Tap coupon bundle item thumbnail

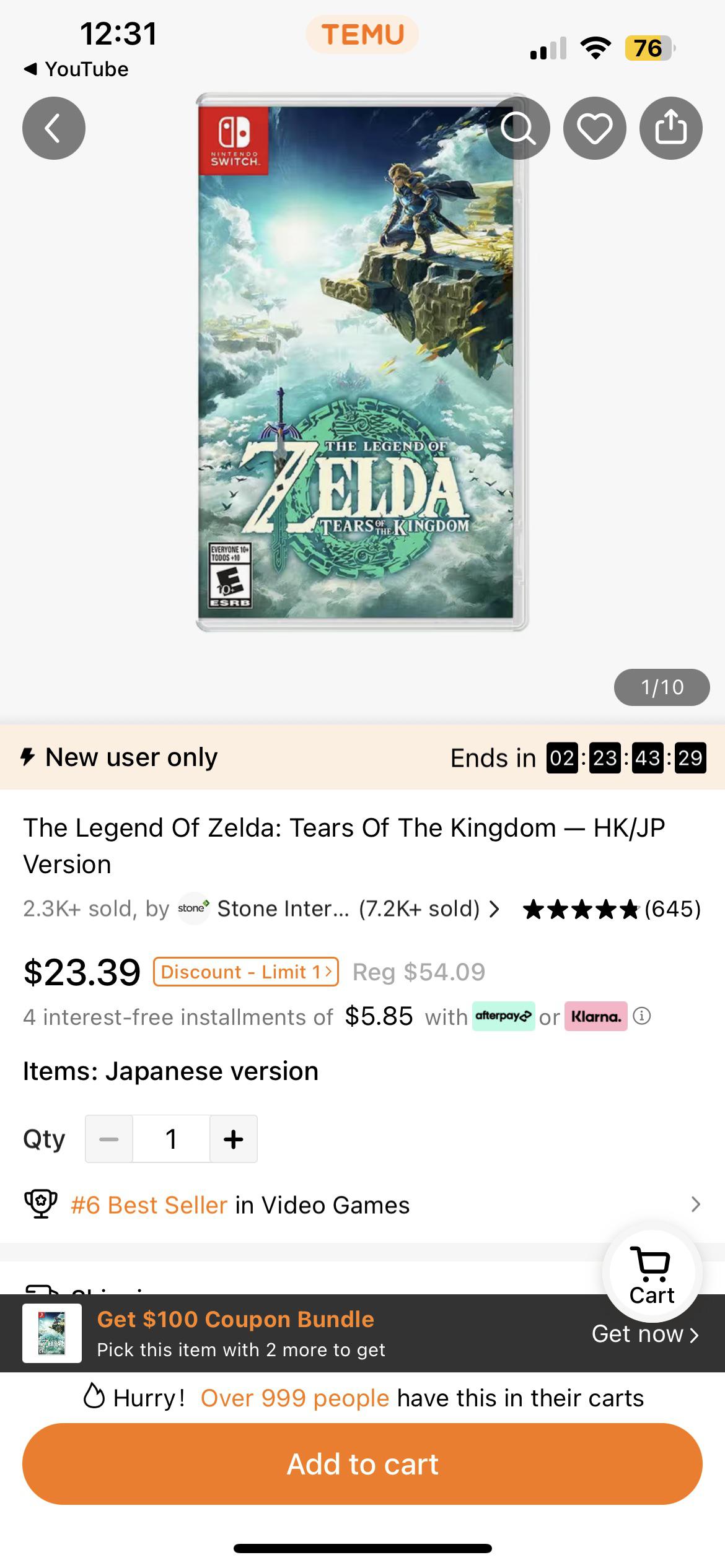tap(52, 1333)
